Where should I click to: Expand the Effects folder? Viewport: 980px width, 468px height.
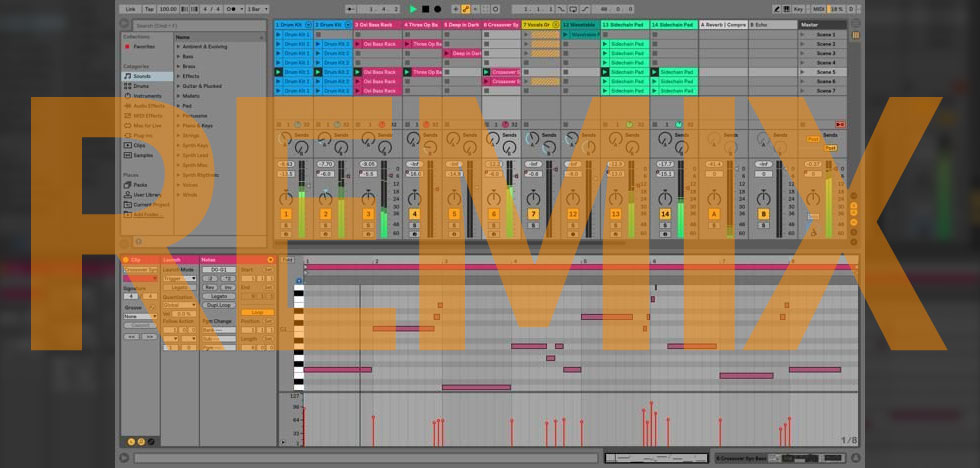tap(178, 76)
